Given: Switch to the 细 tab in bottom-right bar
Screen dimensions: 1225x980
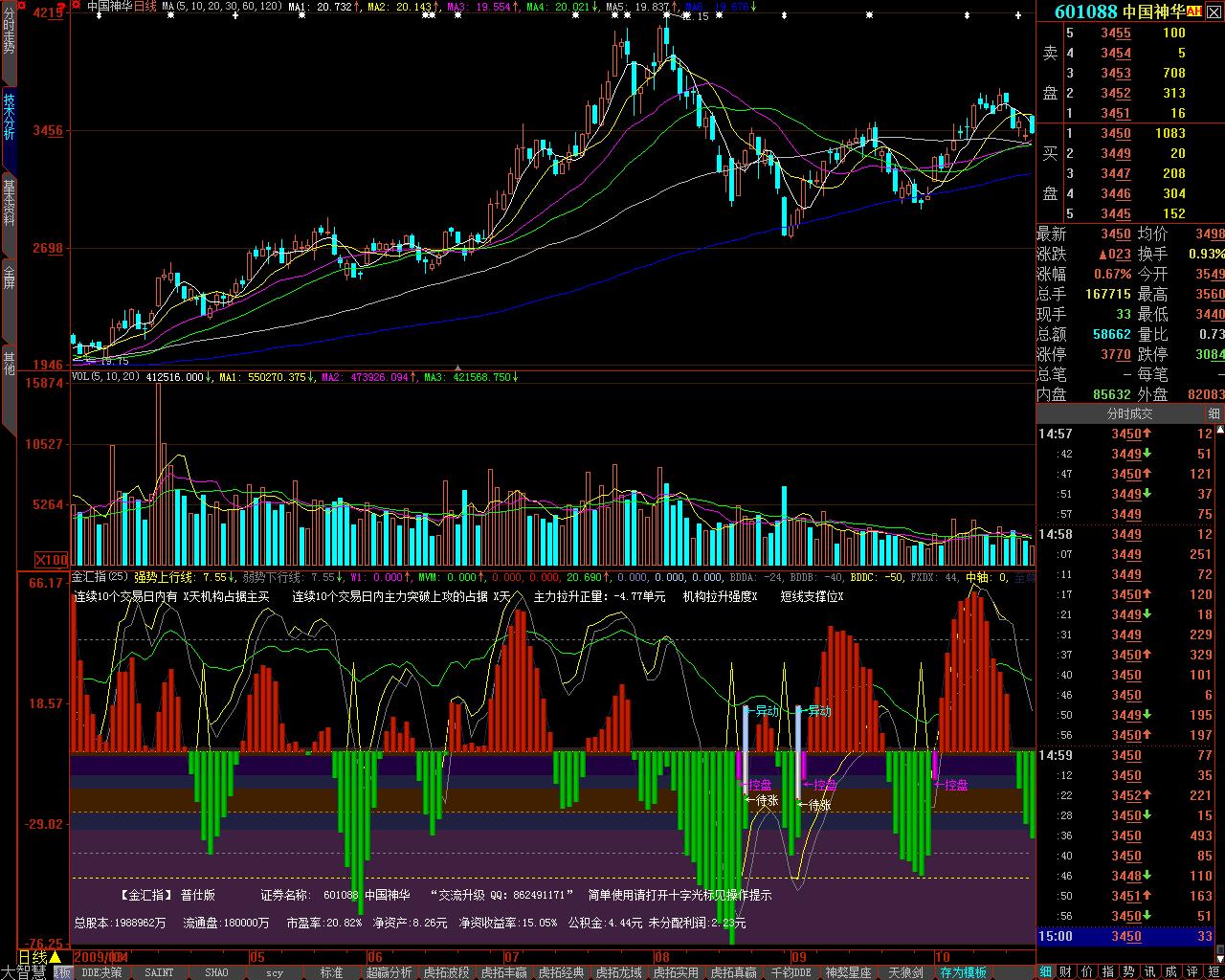Looking at the screenshot, I should 1046,972.
